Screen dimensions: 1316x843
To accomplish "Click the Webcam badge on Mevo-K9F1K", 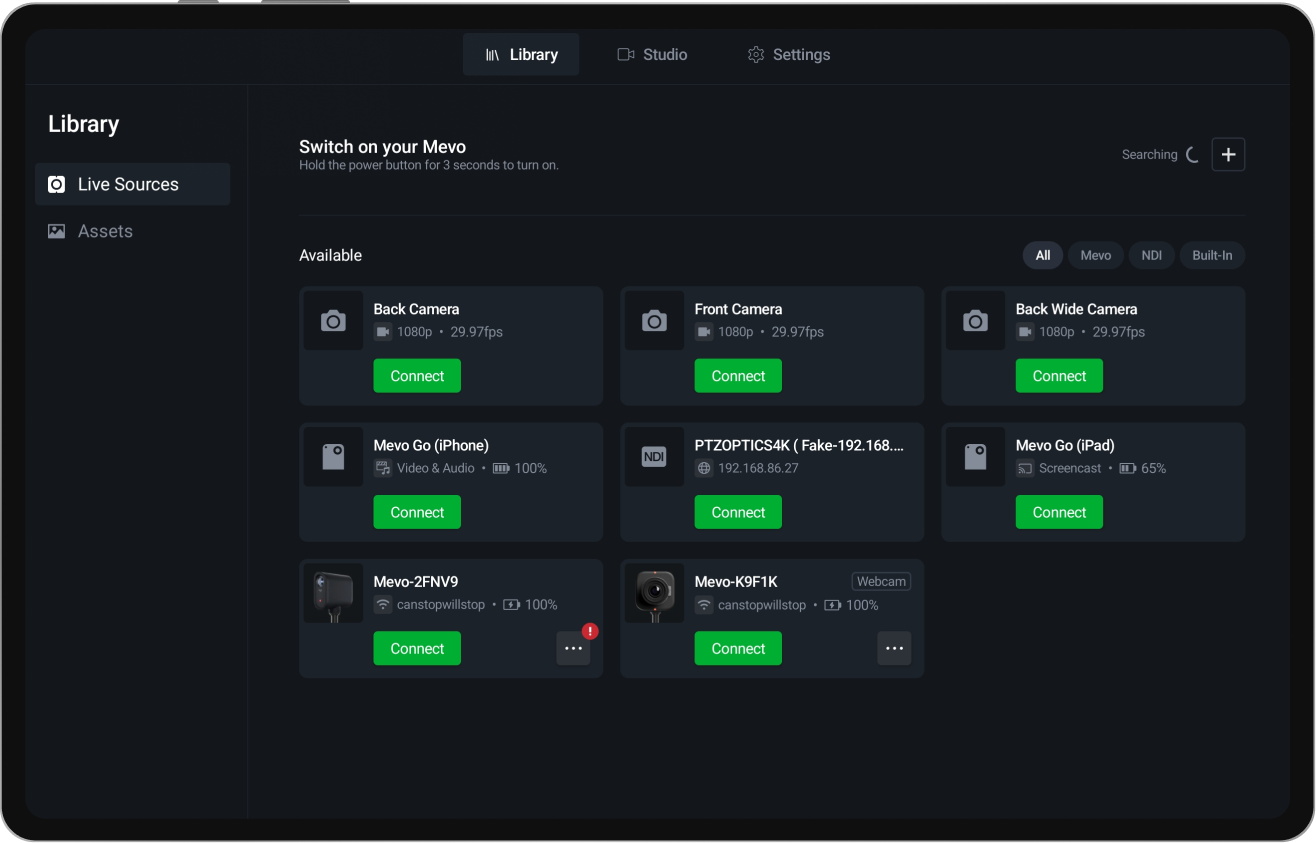I will tap(880, 581).
